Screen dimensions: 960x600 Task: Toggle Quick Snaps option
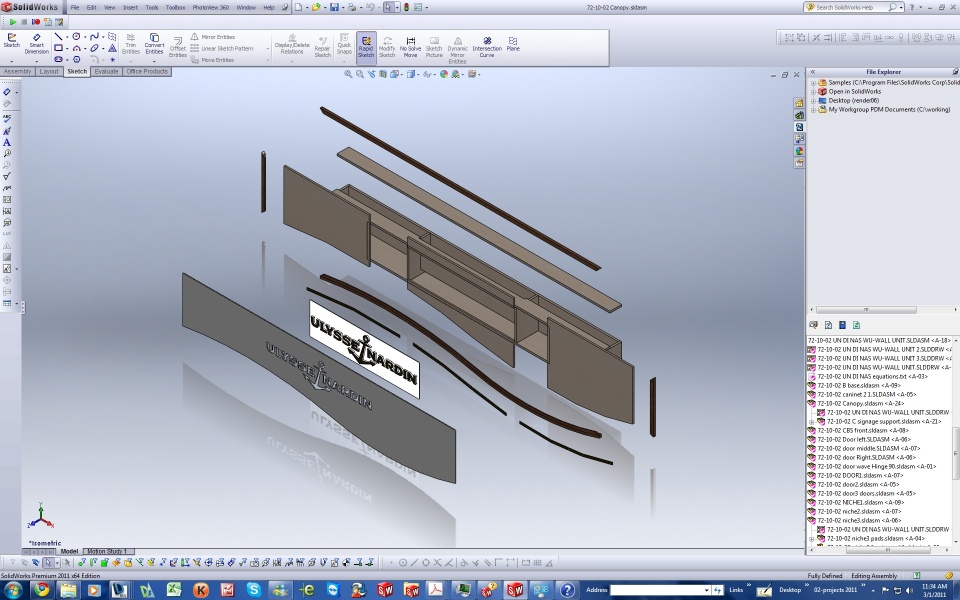pyautogui.click(x=344, y=44)
